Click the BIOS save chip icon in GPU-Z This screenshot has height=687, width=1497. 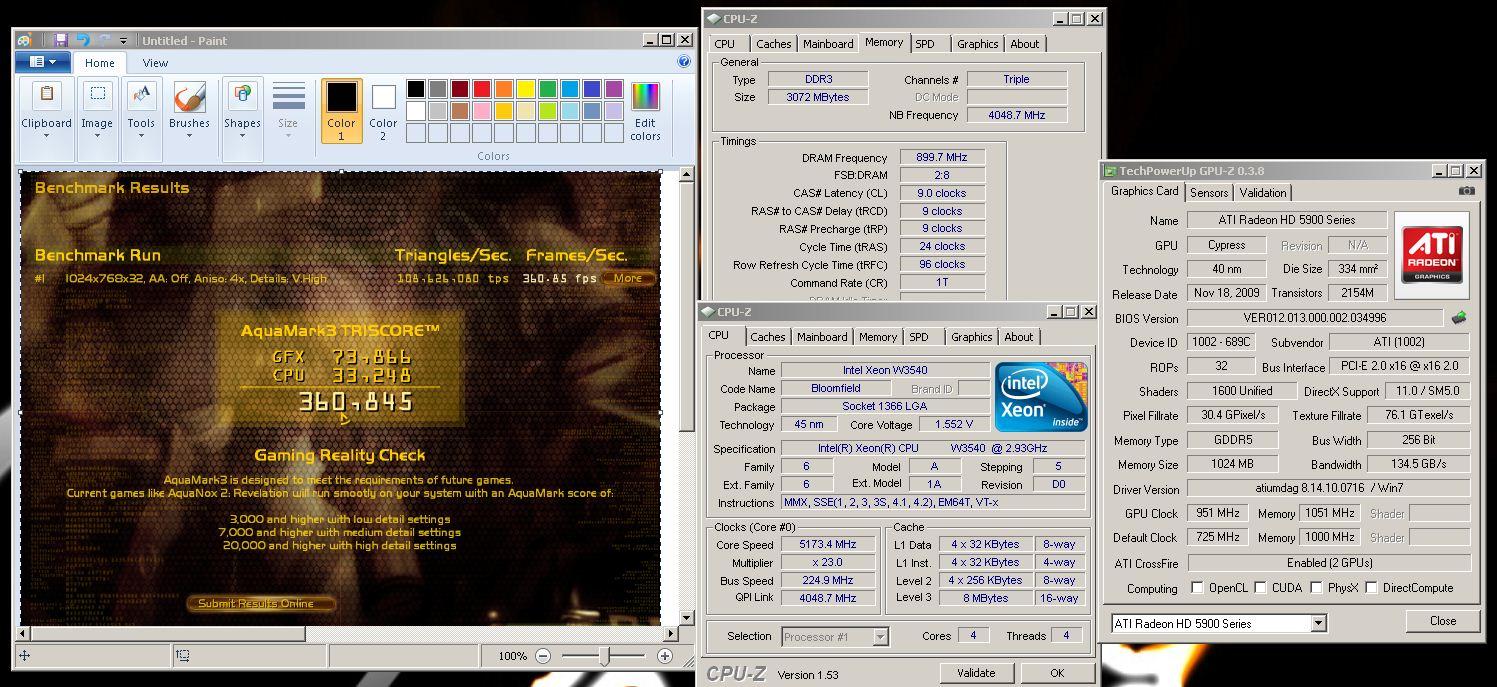1459,318
